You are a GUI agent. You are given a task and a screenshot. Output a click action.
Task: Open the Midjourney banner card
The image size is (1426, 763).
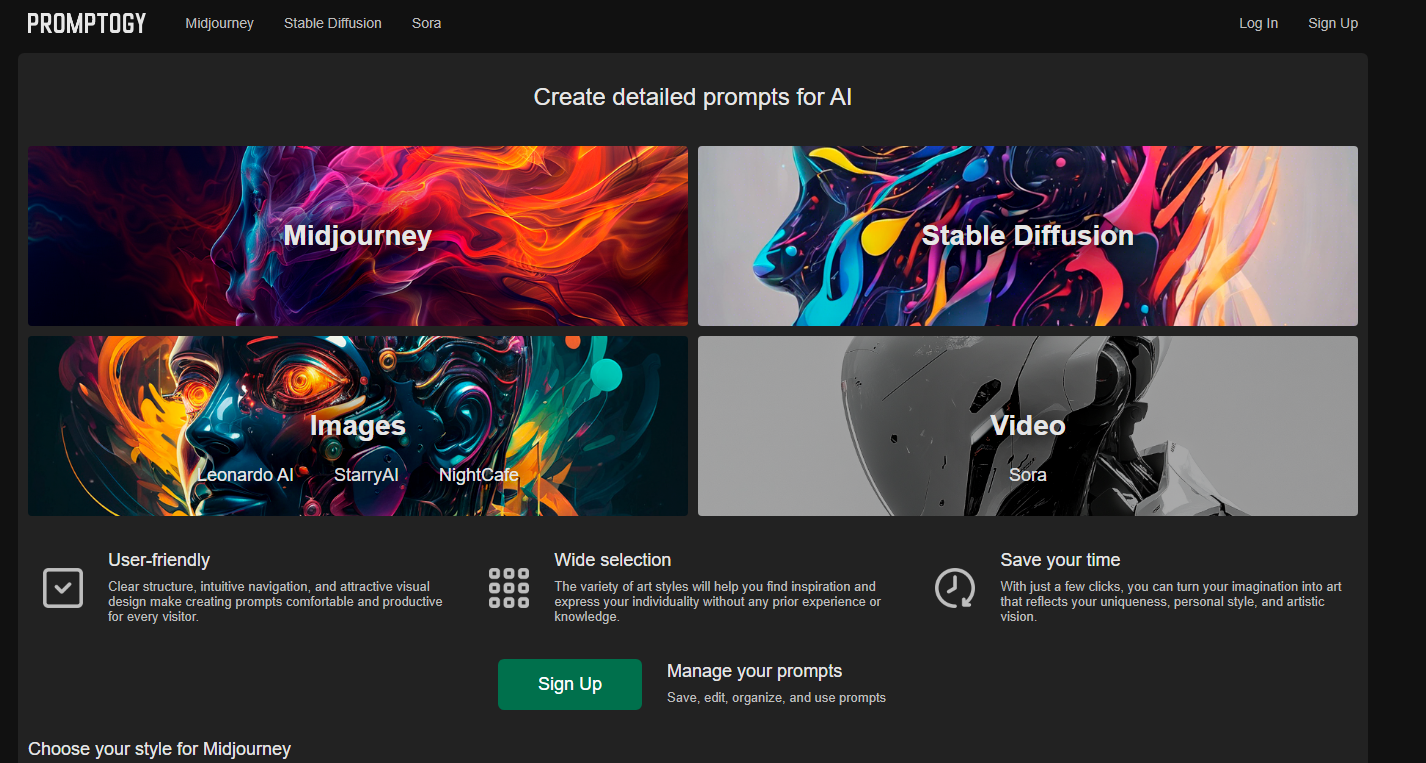click(358, 236)
